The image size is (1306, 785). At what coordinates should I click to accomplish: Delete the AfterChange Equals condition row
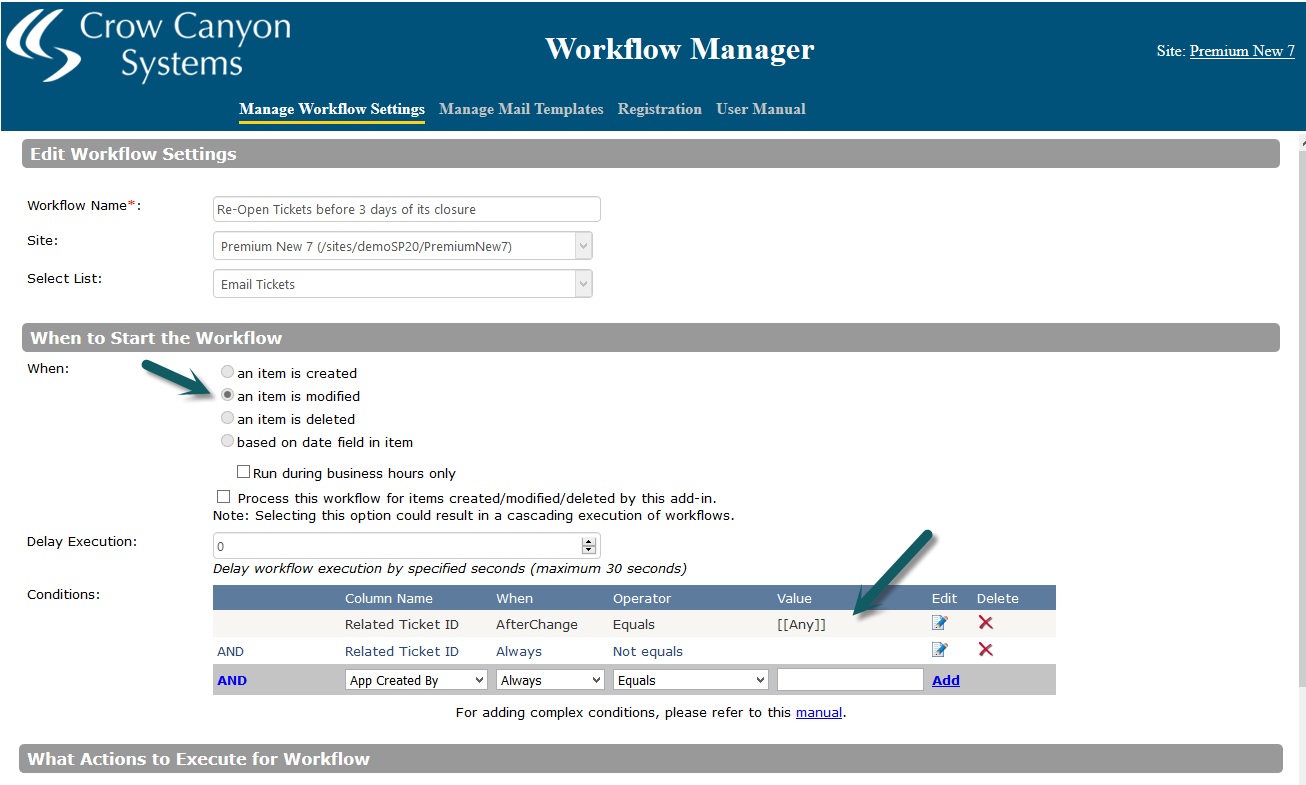click(985, 623)
